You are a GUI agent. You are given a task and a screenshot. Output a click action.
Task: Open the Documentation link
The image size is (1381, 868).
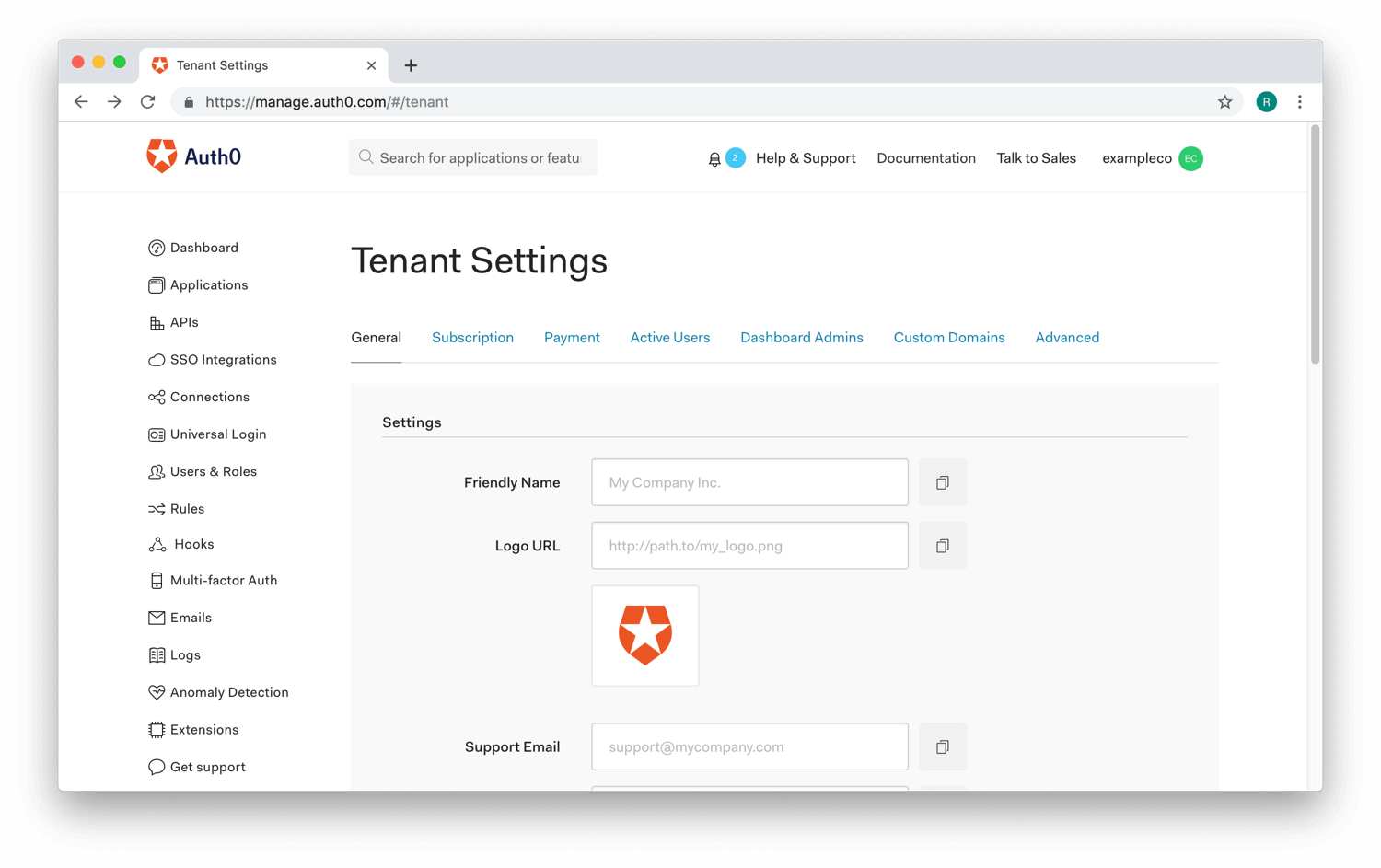click(x=926, y=157)
